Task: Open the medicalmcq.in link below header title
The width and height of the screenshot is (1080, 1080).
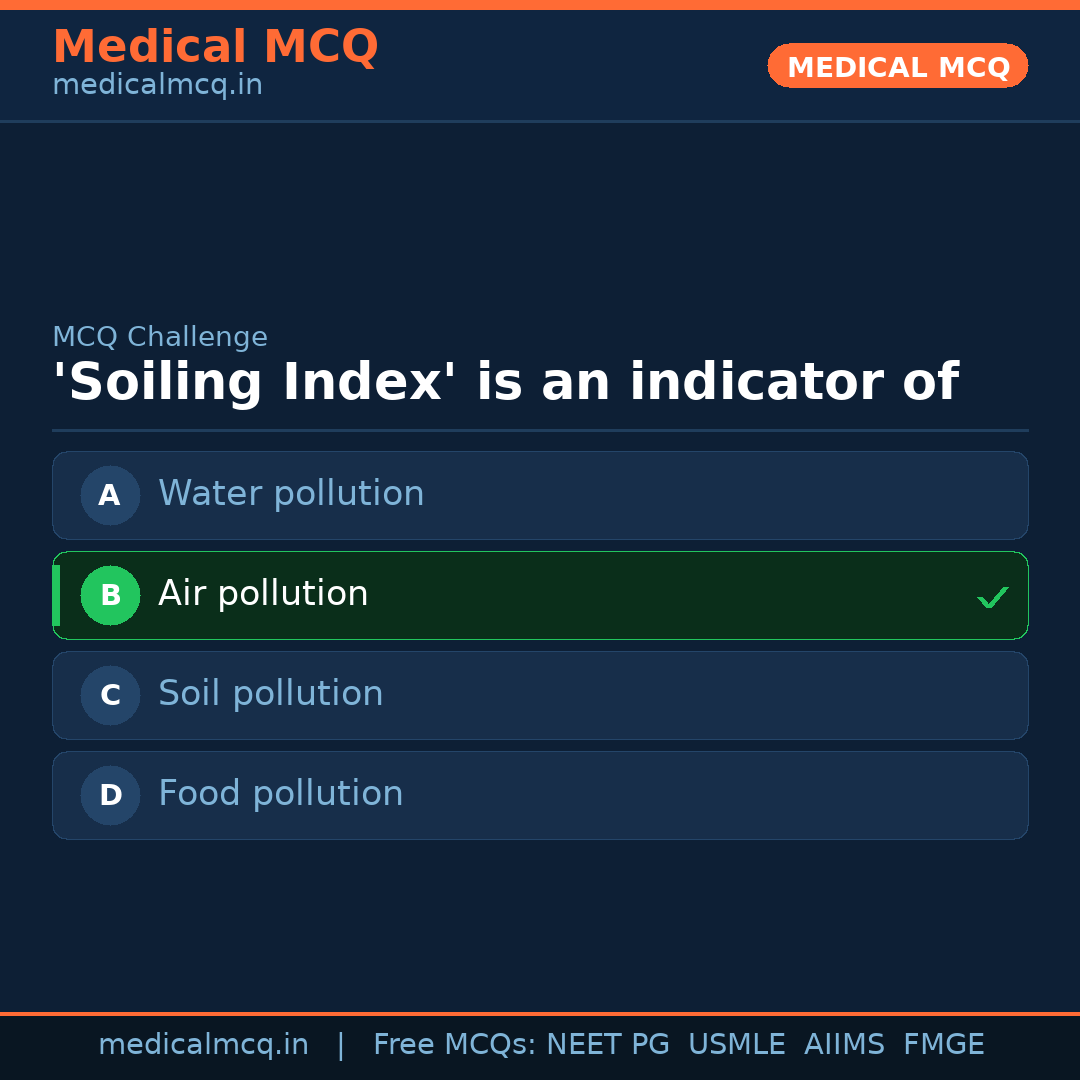Action: (157, 86)
